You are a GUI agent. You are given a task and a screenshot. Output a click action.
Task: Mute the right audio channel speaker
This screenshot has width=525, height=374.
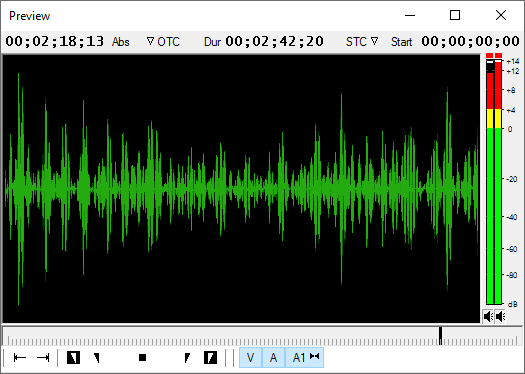[500, 316]
